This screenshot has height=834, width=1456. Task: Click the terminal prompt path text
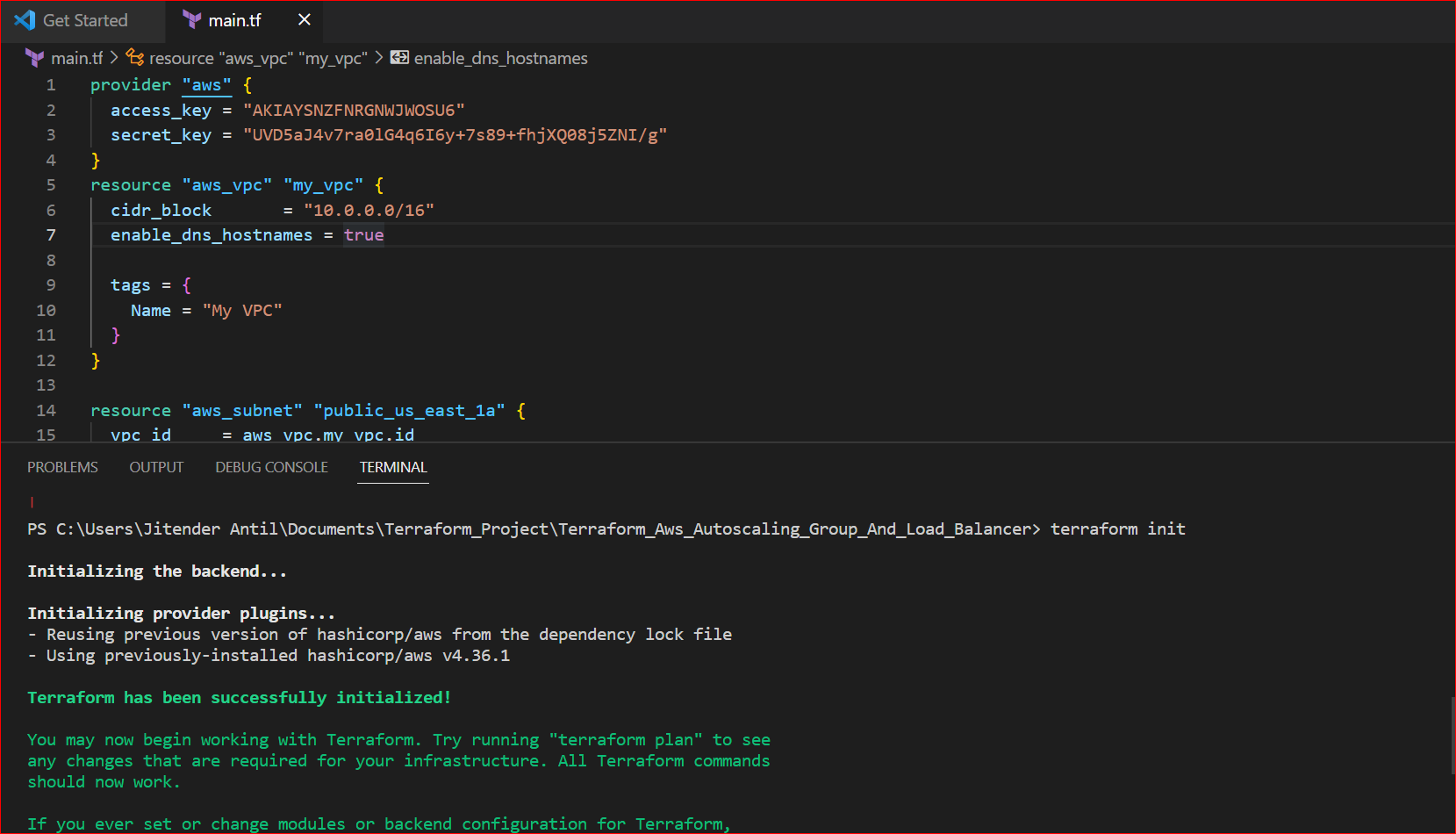point(534,529)
